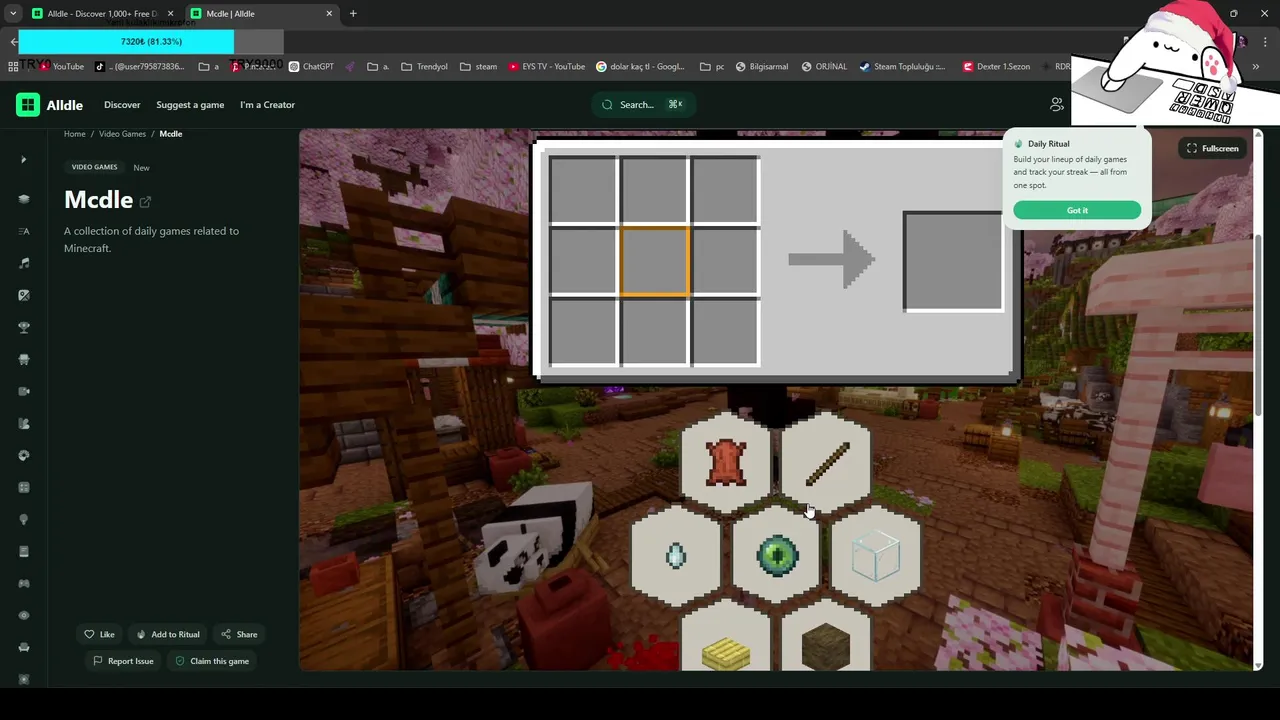Open Suggest a game page
The image size is (1280, 720).
point(190,105)
